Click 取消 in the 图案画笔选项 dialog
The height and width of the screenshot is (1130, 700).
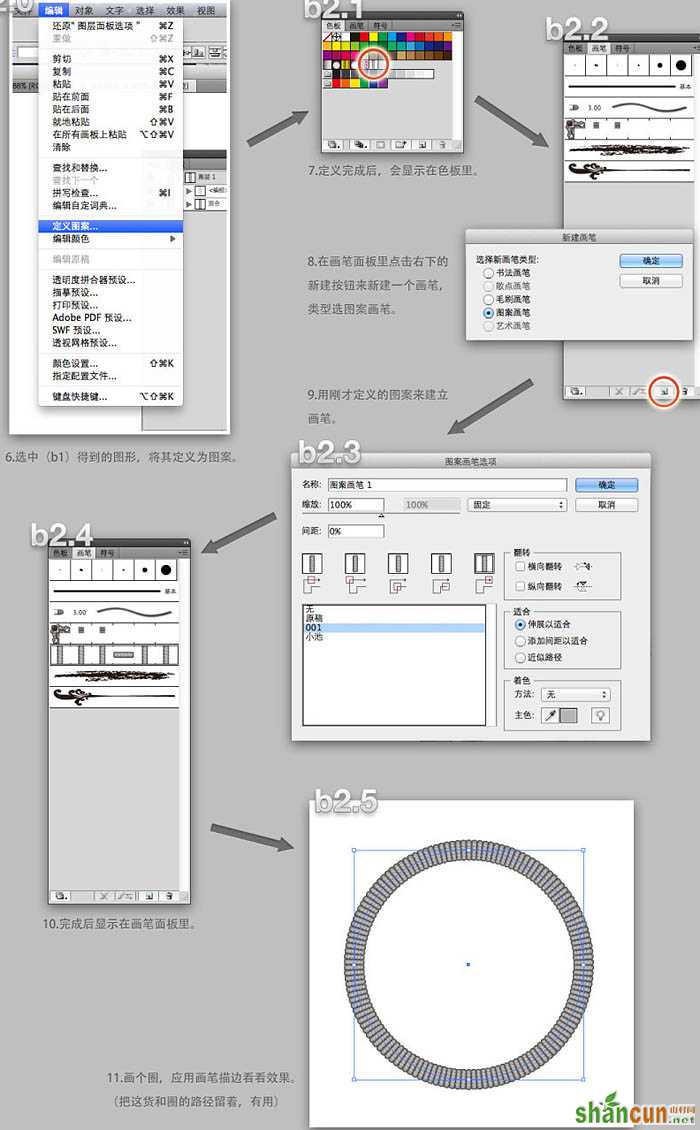point(607,504)
